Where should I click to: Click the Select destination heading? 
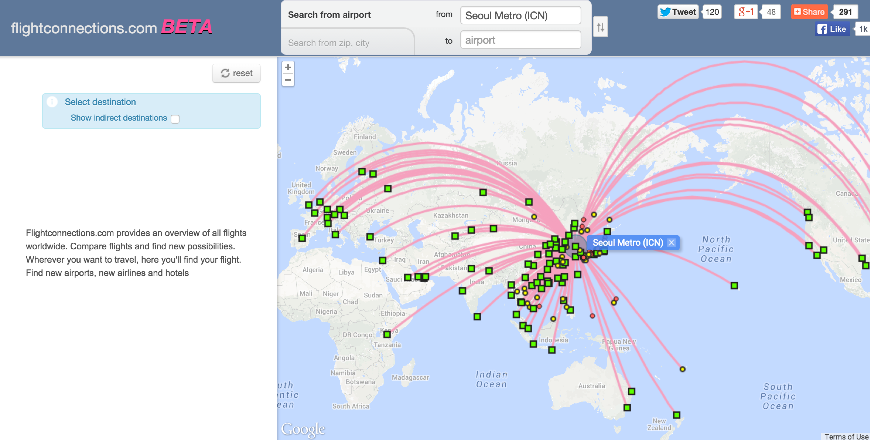pos(100,102)
